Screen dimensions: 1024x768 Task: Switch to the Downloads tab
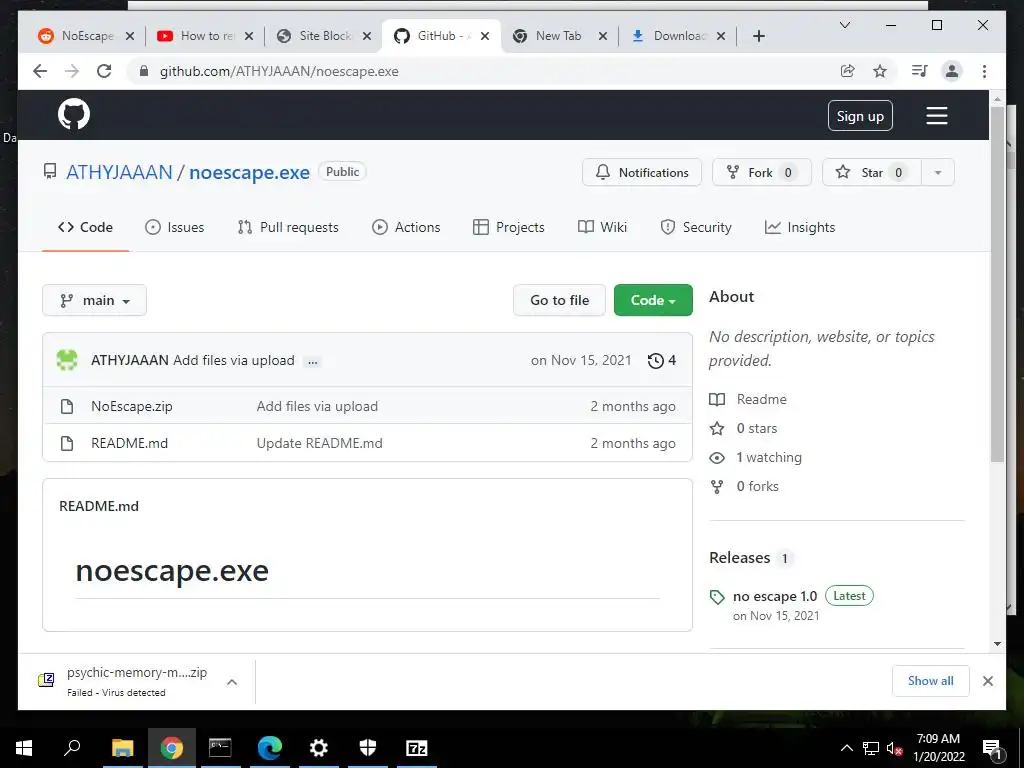click(x=678, y=36)
